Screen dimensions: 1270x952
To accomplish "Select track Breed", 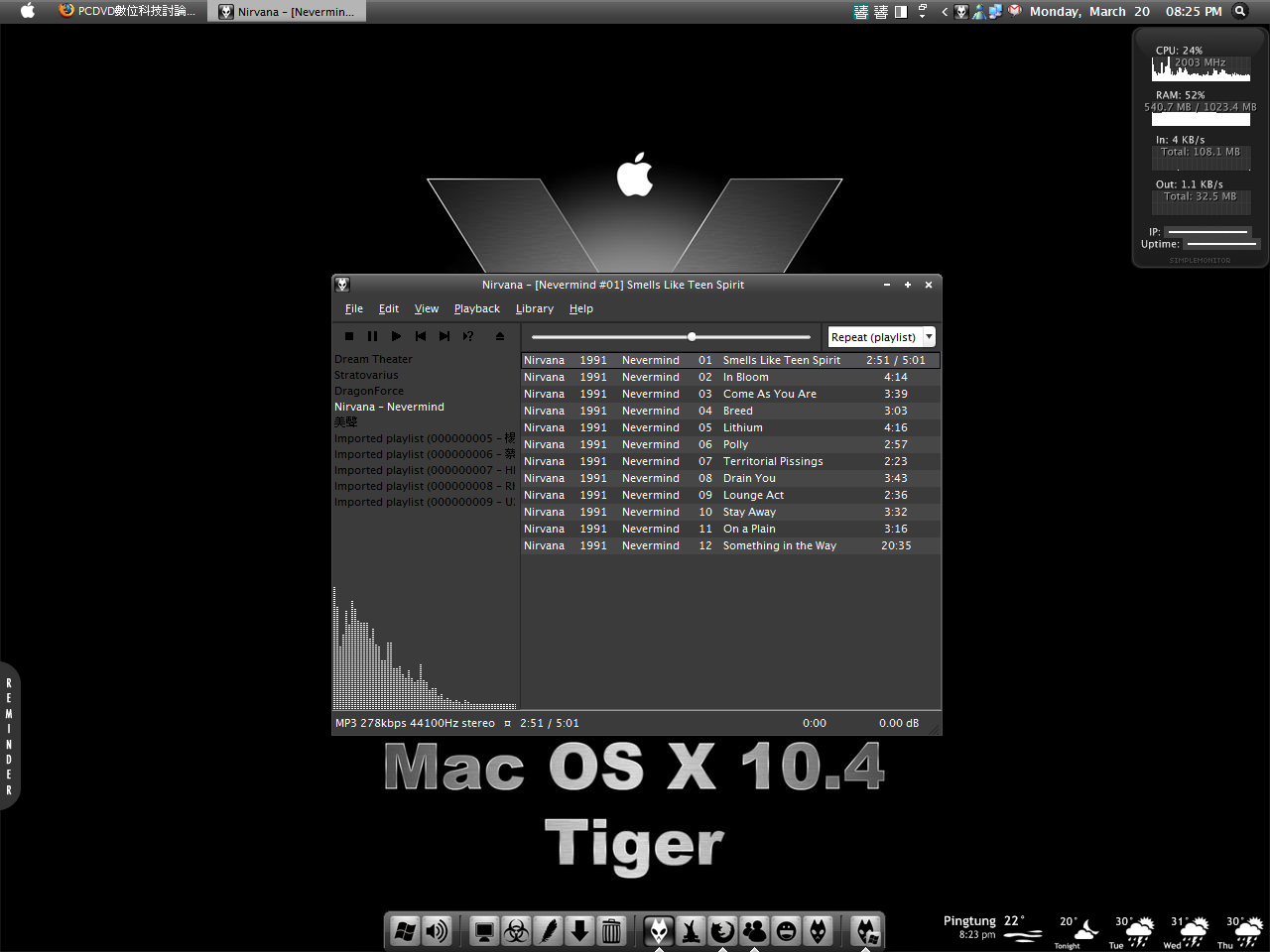I will [x=730, y=411].
